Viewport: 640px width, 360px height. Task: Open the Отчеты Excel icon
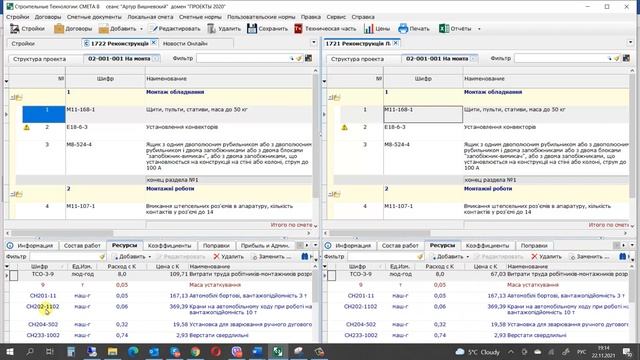pos(444,29)
